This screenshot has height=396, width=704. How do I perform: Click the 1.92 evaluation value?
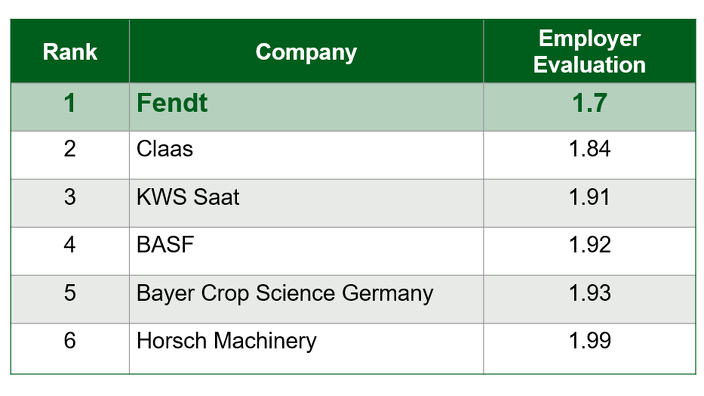590,251
